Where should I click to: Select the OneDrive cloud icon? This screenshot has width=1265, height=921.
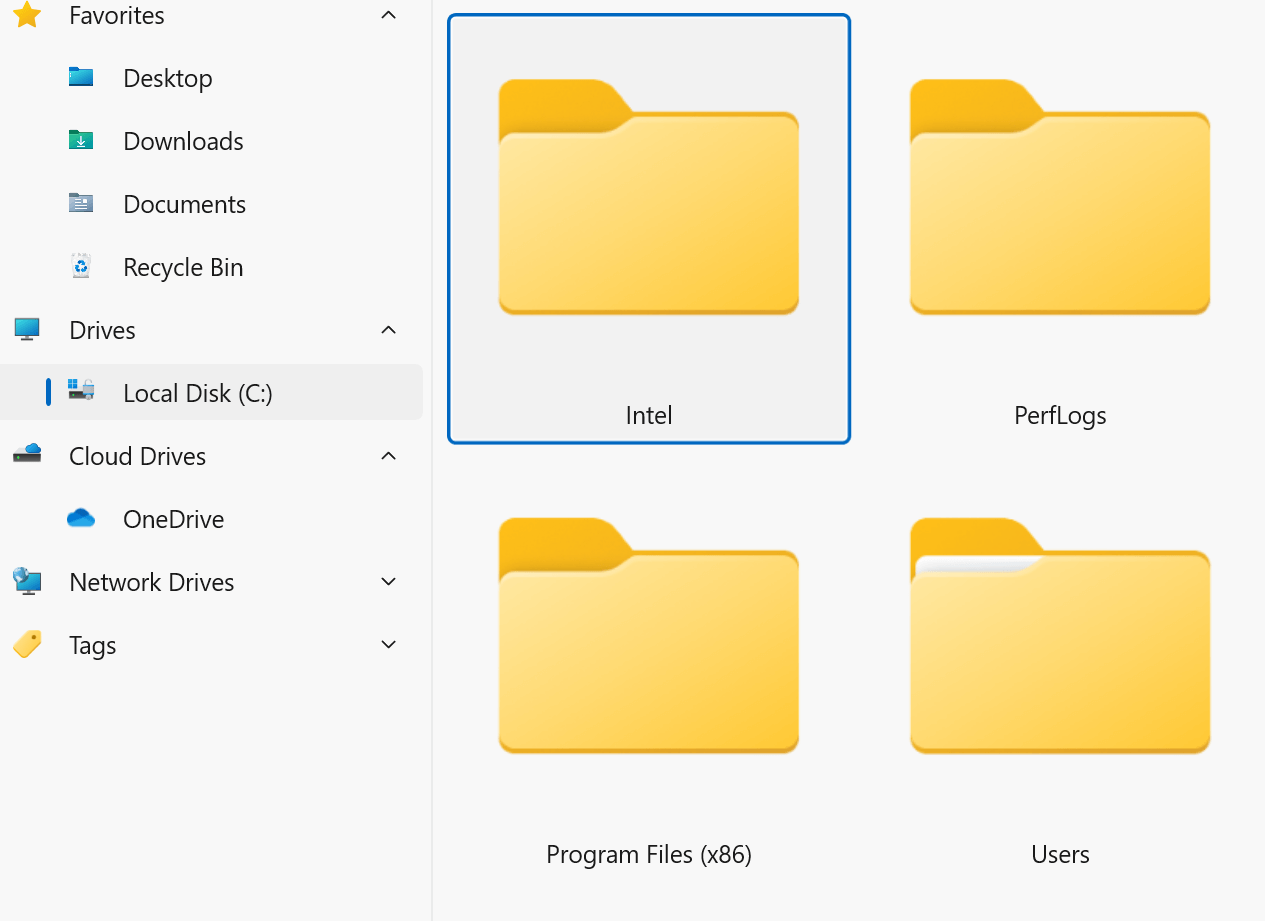tap(80, 518)
